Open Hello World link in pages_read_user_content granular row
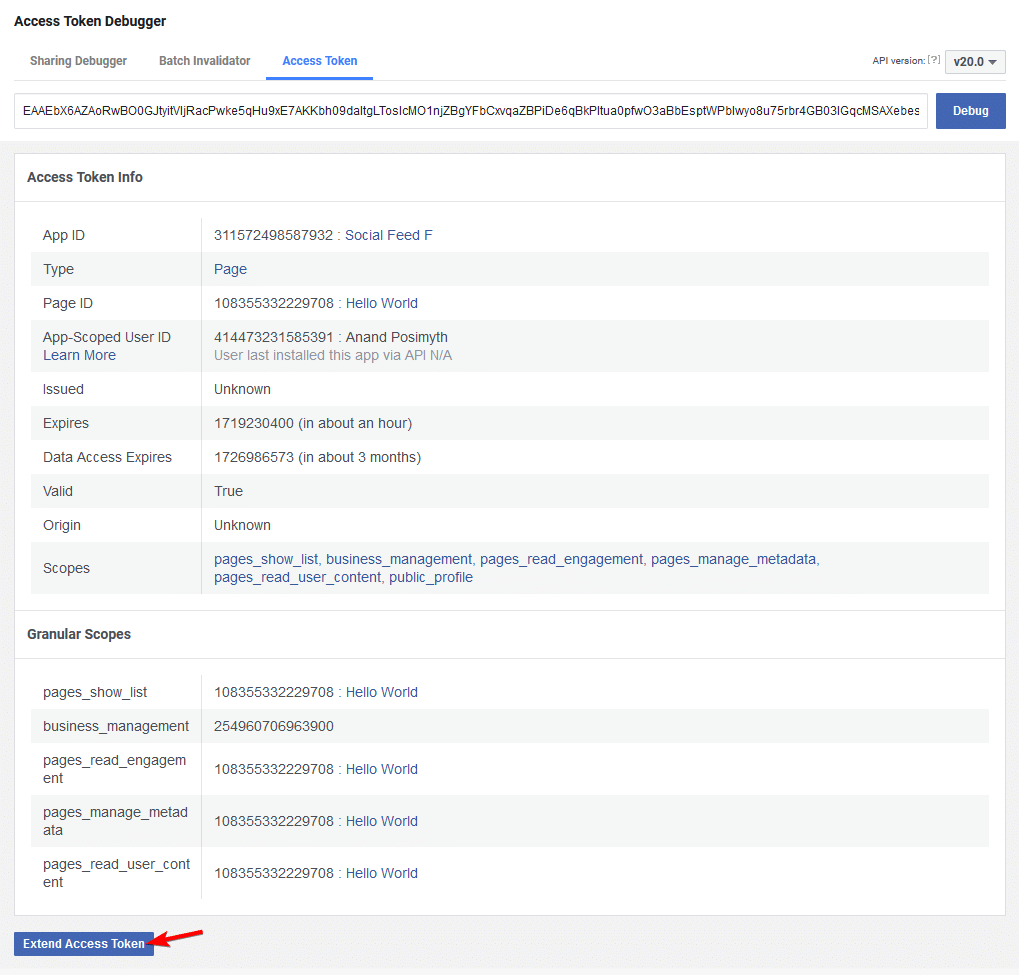Image resolution: width=1019 pixels, height=975 pixels. pos(381,873)
